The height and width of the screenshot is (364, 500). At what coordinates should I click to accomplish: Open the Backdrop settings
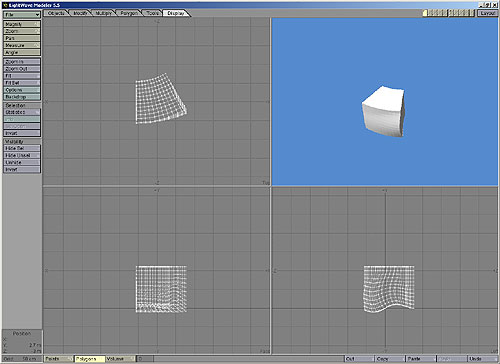[22, 97]
